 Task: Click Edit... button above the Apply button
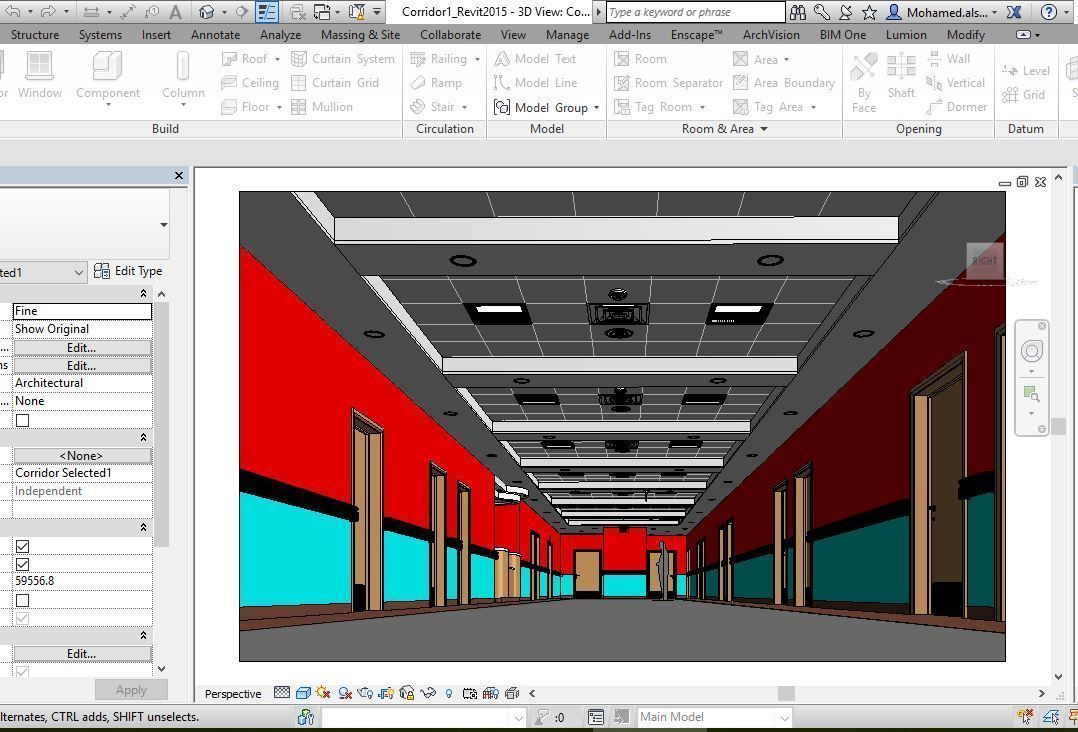pos(82,654)
